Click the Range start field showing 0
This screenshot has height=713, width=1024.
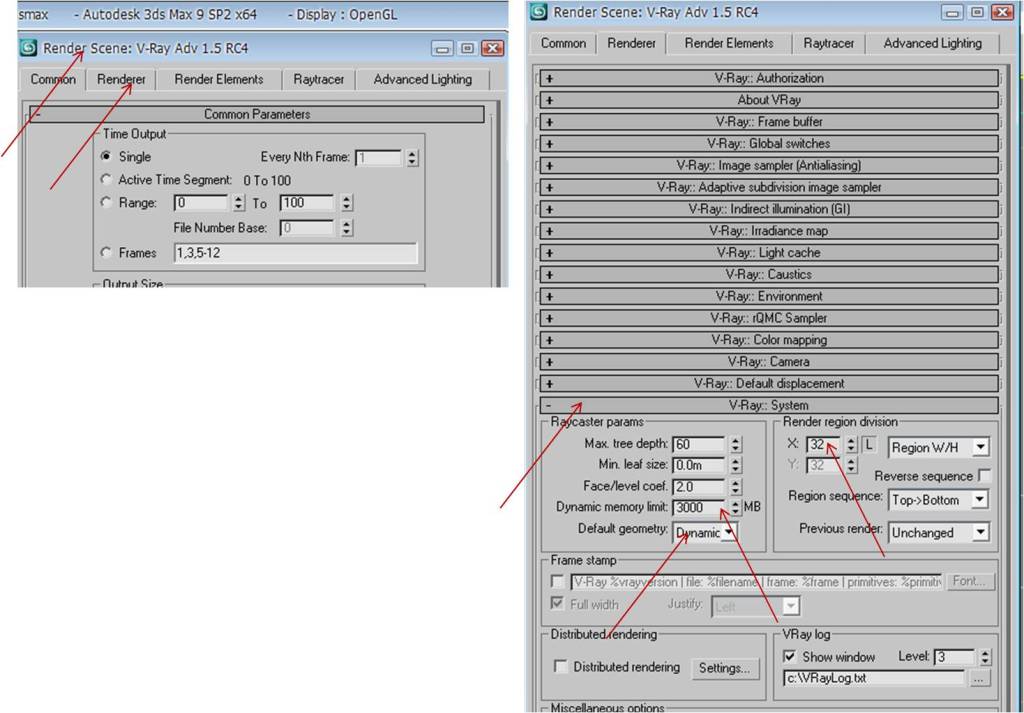[200, 203]
